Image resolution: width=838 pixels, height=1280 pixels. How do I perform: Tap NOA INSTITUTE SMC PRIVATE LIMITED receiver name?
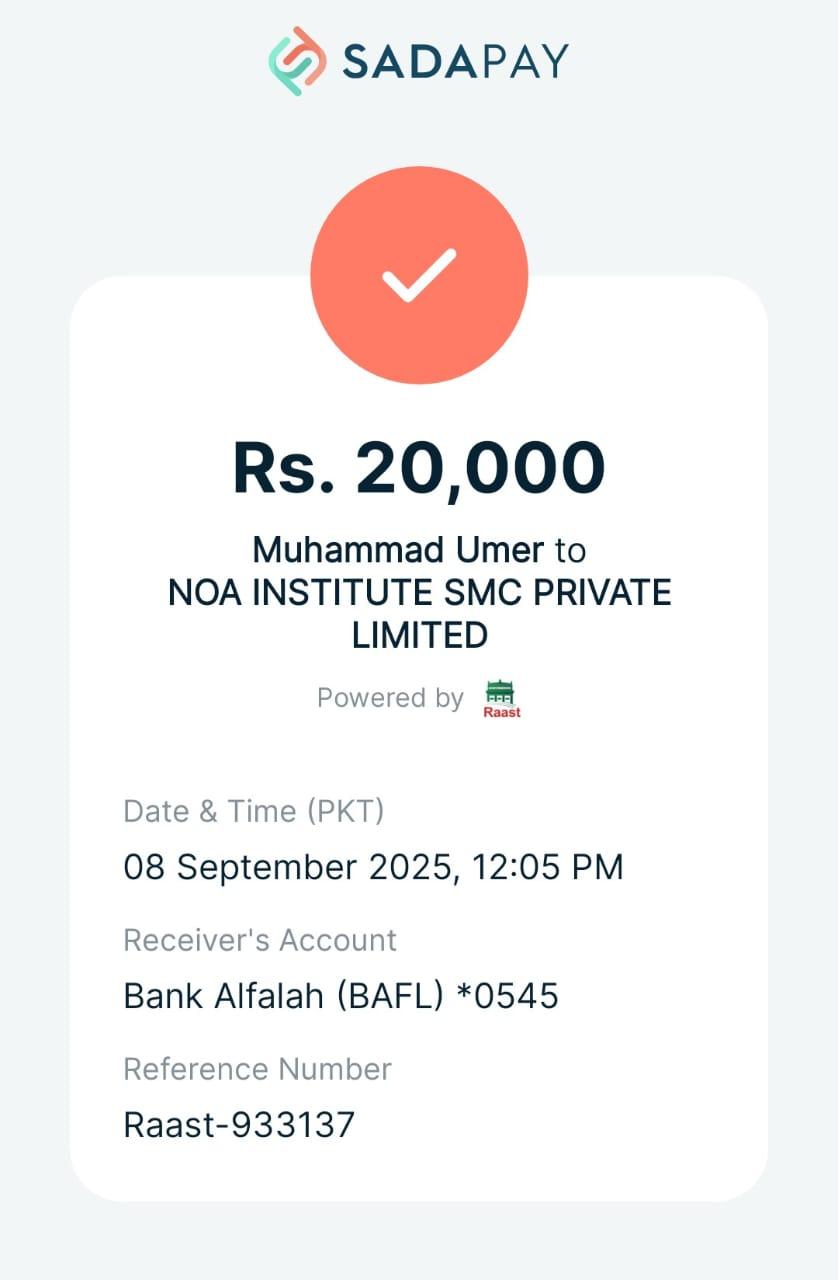419,593
